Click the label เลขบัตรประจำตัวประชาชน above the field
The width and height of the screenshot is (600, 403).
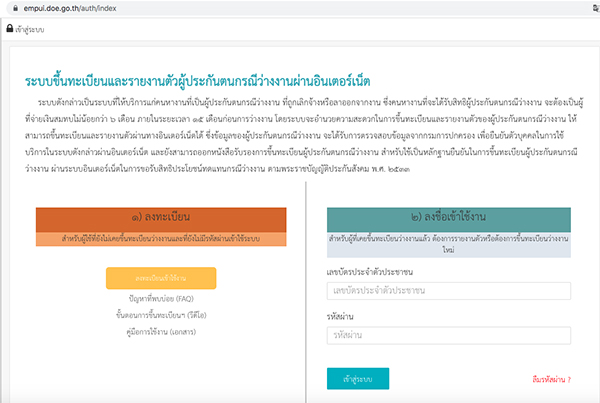click(x=370, y=272)
